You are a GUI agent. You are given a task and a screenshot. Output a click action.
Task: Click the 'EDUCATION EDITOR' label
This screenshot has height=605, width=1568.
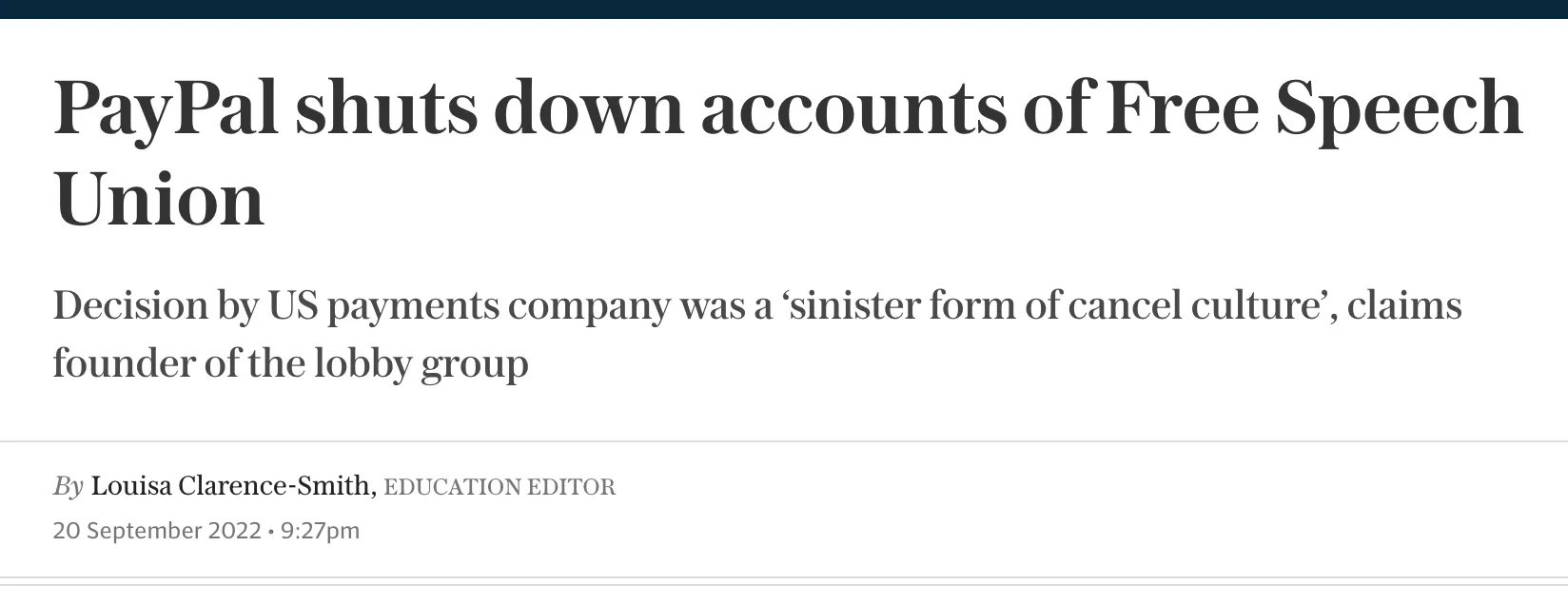coord(500,487)
